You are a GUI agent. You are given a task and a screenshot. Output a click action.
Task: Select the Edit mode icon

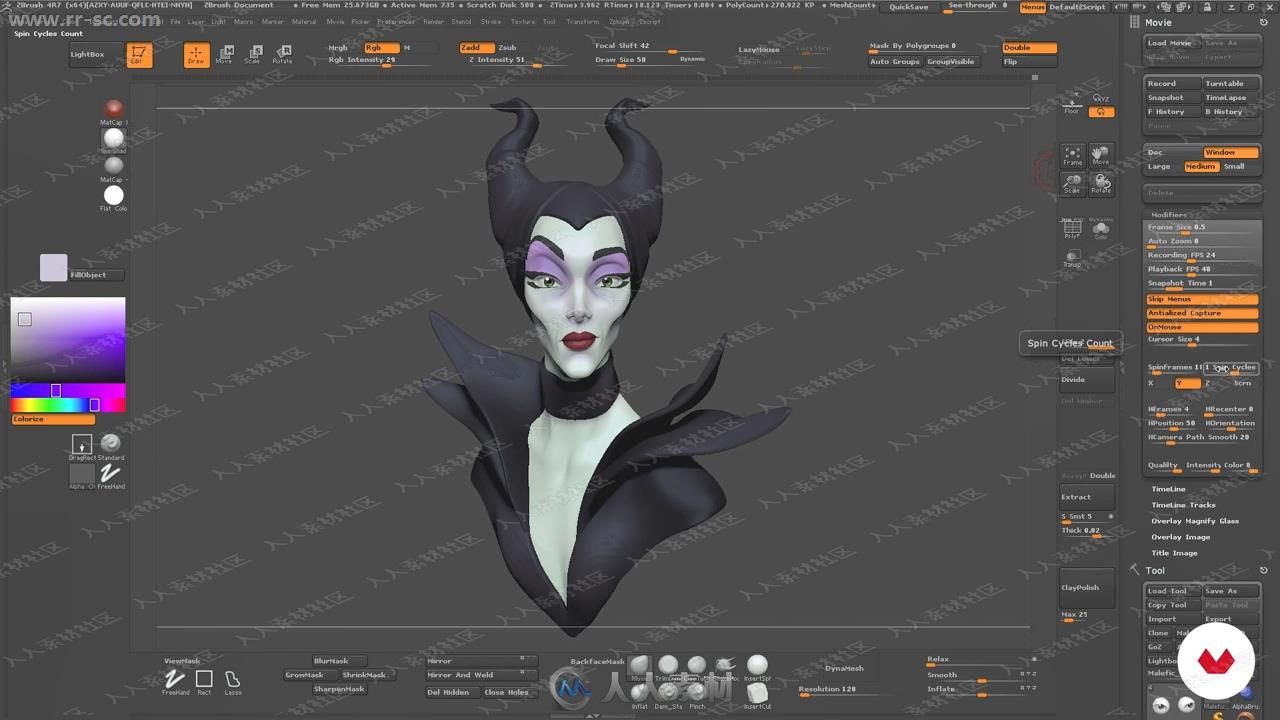point(139,55)
